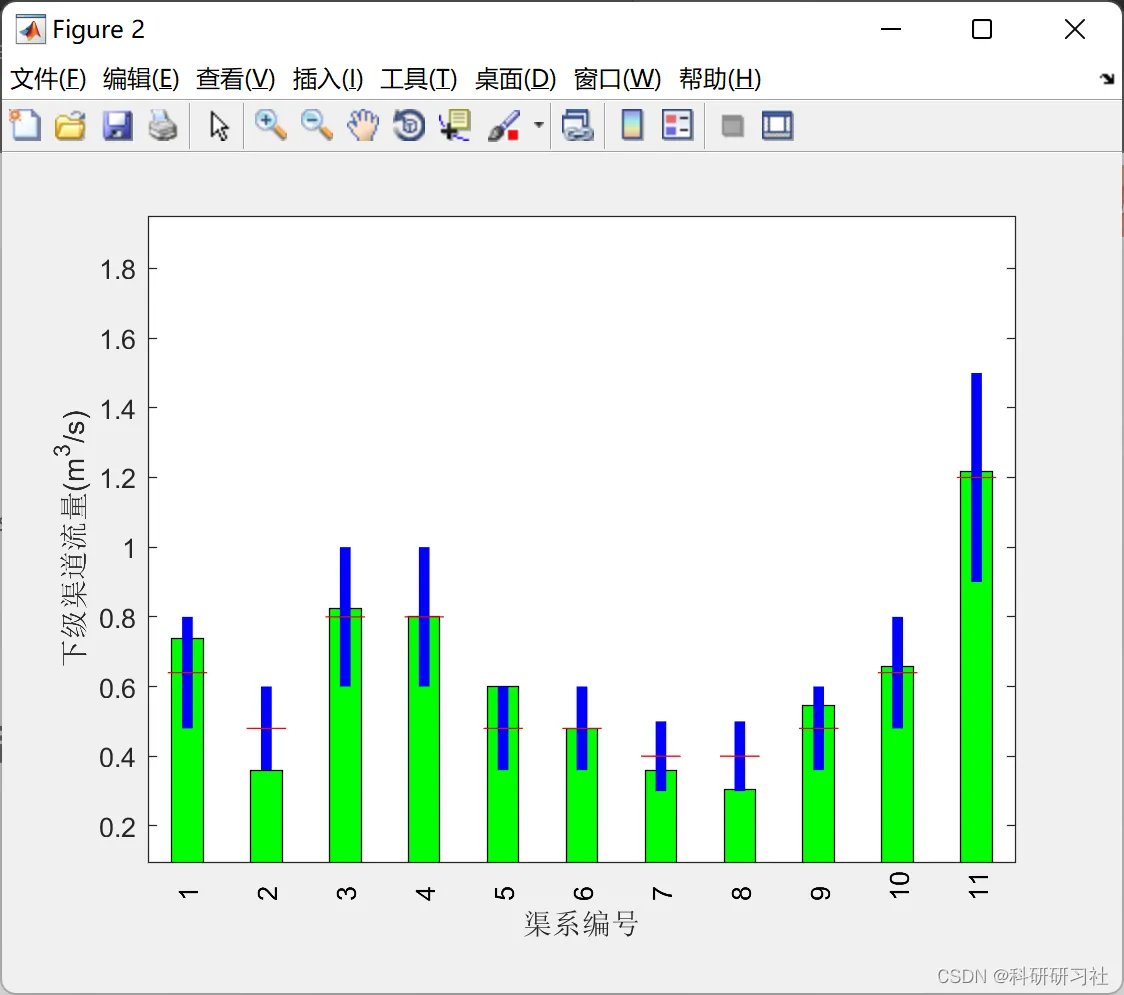Open the 编辑(E) menu
The width and height of the screenshot is (1124, 995).
point(141,79)
